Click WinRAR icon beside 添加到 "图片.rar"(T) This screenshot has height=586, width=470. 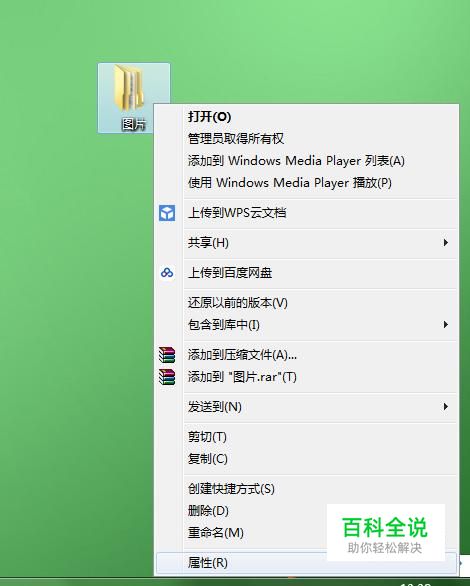pos(167,377)
